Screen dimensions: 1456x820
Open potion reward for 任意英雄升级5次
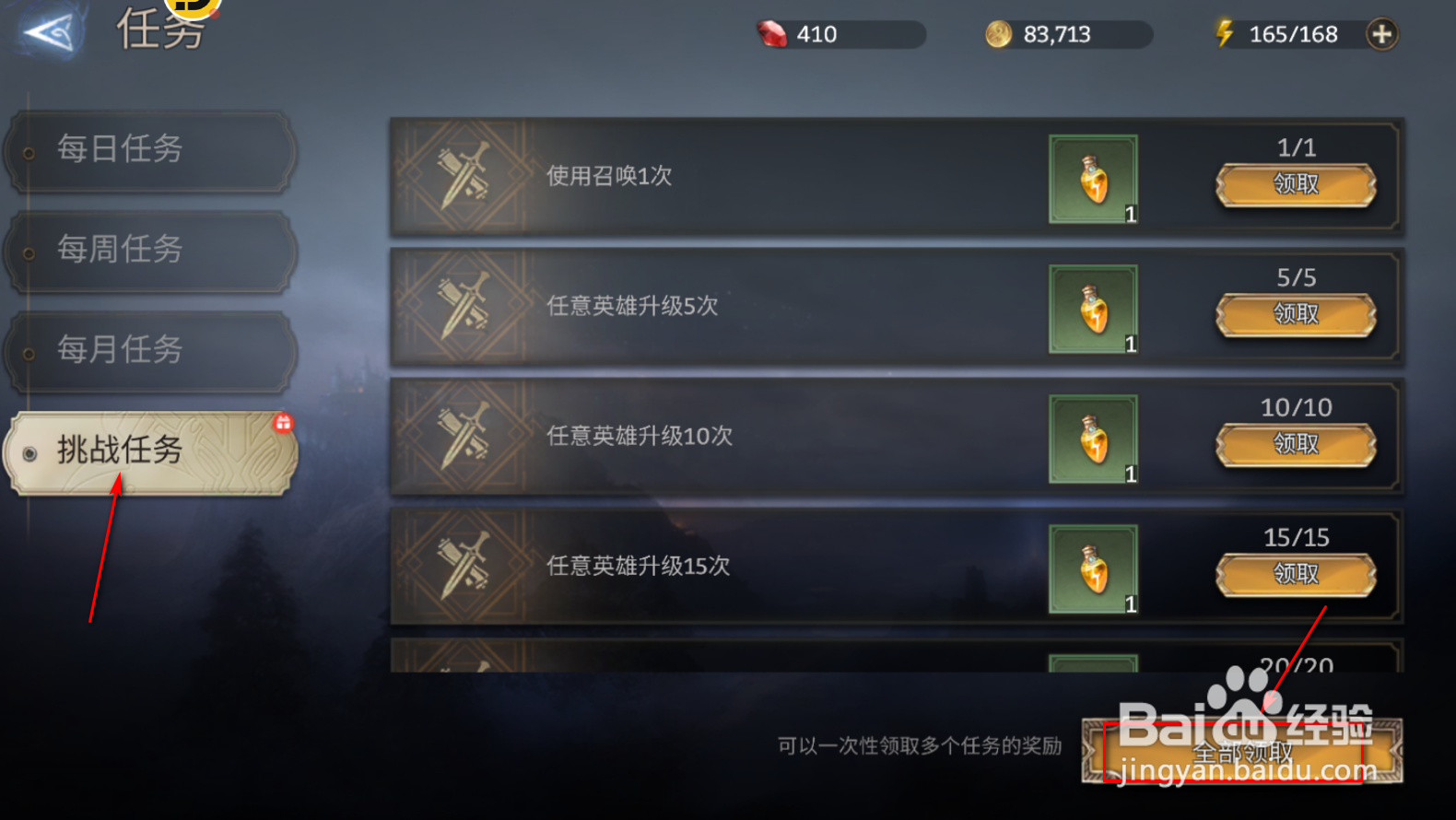[x=1093, y=309]
